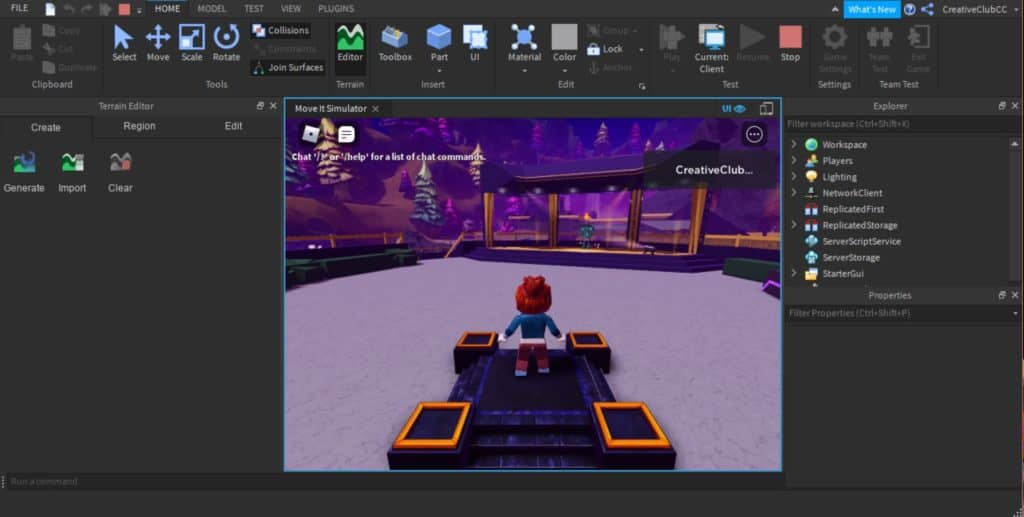
Task: Toggle Join Surfaces
Action: point(288,67)
